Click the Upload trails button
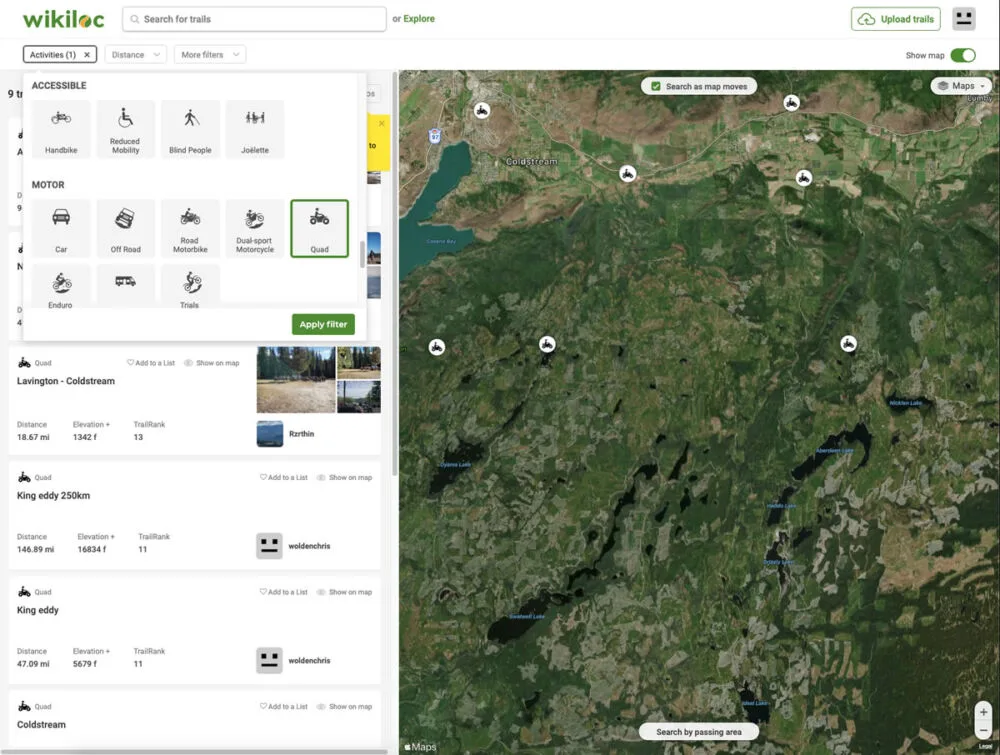1000x755 pixels. click(x=896, y=19)
